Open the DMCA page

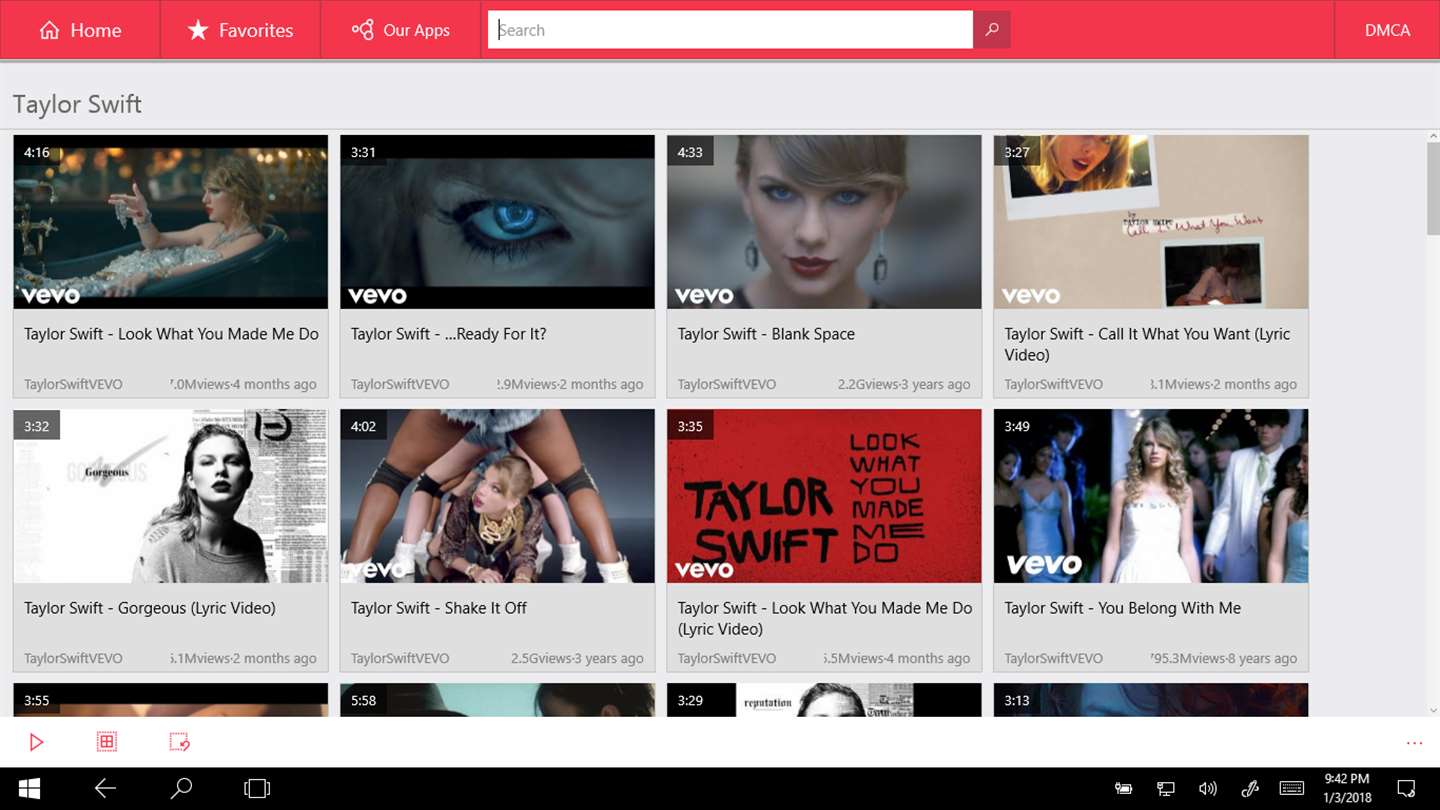pyautogui.click(x=1387, y=30)
